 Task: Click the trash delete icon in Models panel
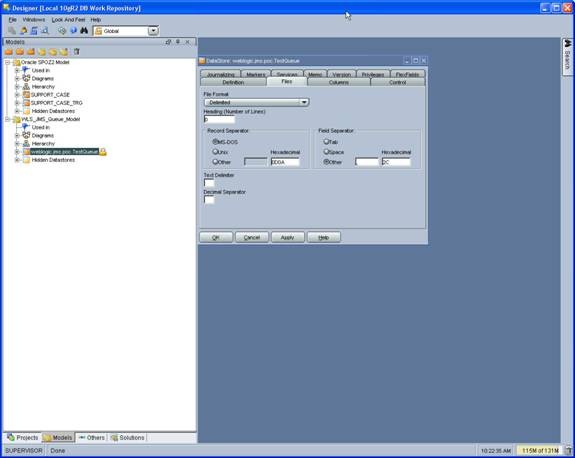click(76, 51)
